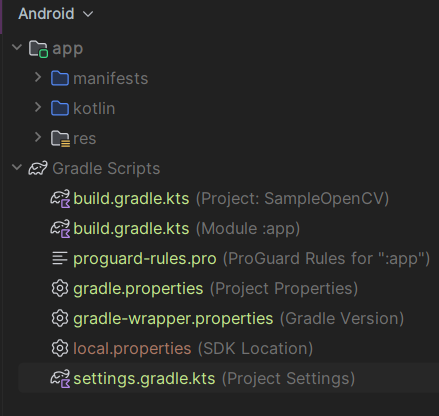This screenshot has width=439, height=416.
Task: Select the gradle.properties file
Action: click(x=138, y=289)
